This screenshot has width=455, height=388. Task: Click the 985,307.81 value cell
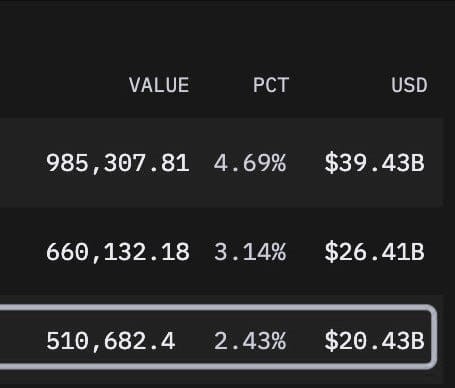[x=118, y=163]
